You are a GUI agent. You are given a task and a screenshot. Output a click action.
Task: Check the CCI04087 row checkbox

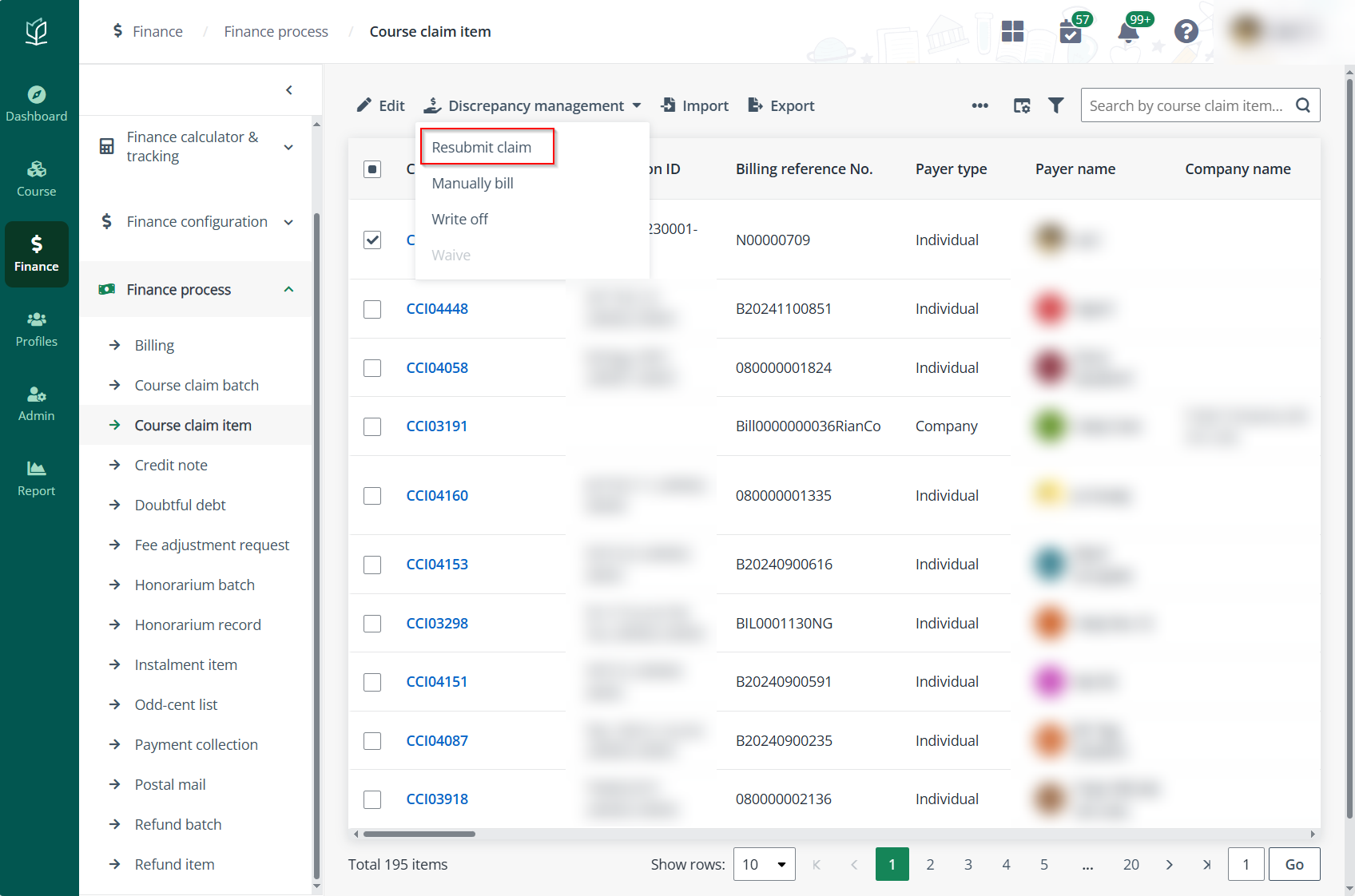coord(372,741)
